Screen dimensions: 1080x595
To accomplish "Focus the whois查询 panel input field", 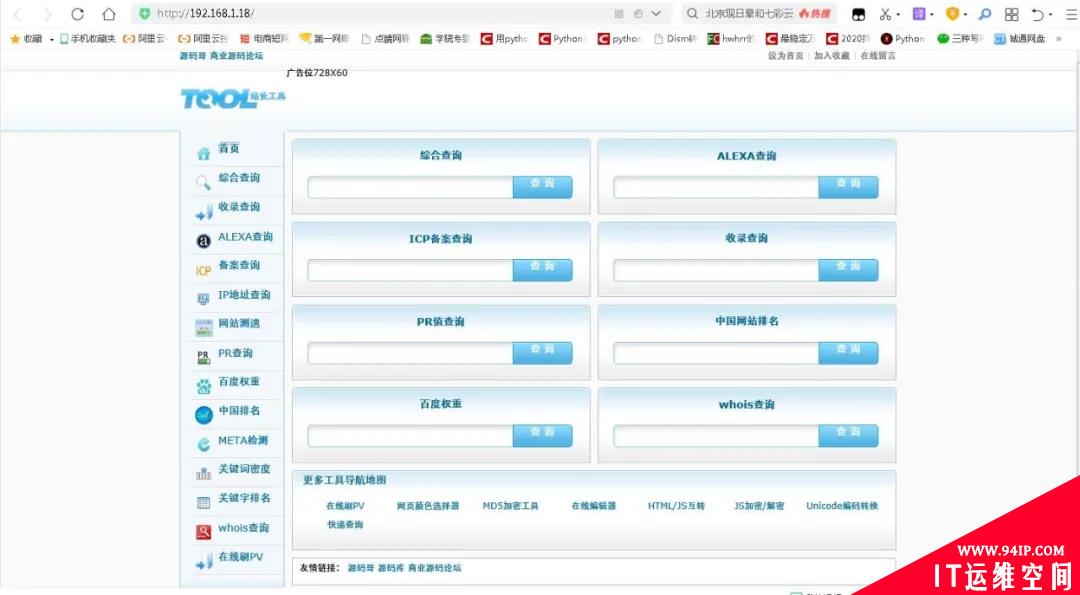I will (x=716, y=435).
